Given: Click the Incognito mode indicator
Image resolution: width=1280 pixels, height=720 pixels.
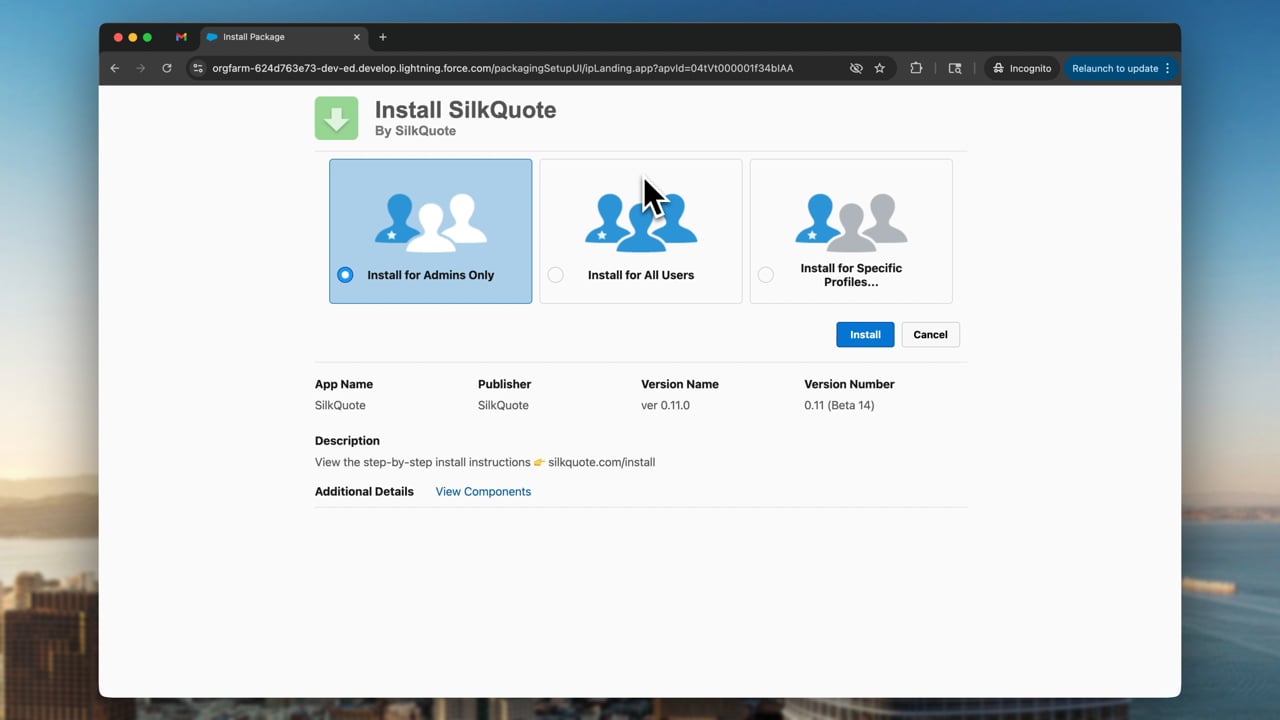Looking at the screenshot, I should 1021,68.
